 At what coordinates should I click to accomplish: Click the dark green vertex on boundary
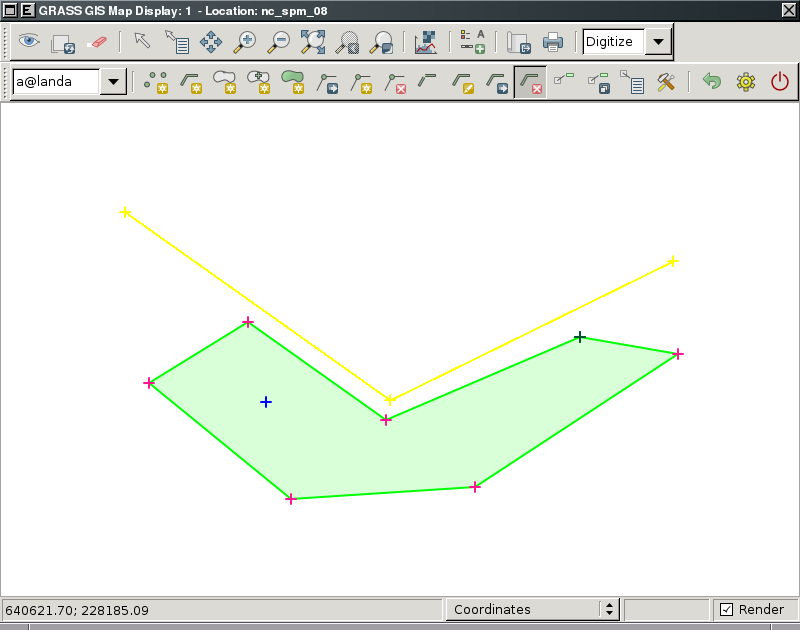coord(580,337)
